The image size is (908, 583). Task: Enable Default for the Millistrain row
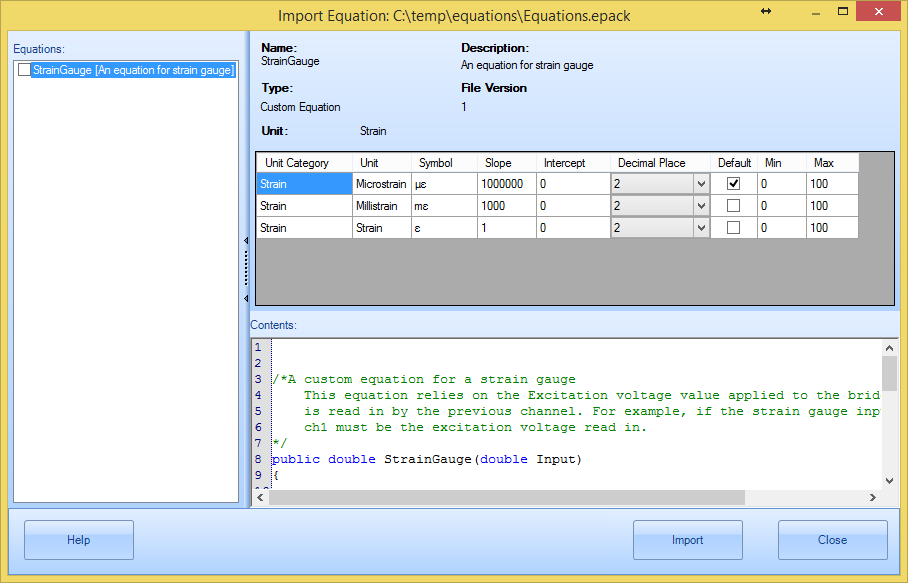pos(736,205)
